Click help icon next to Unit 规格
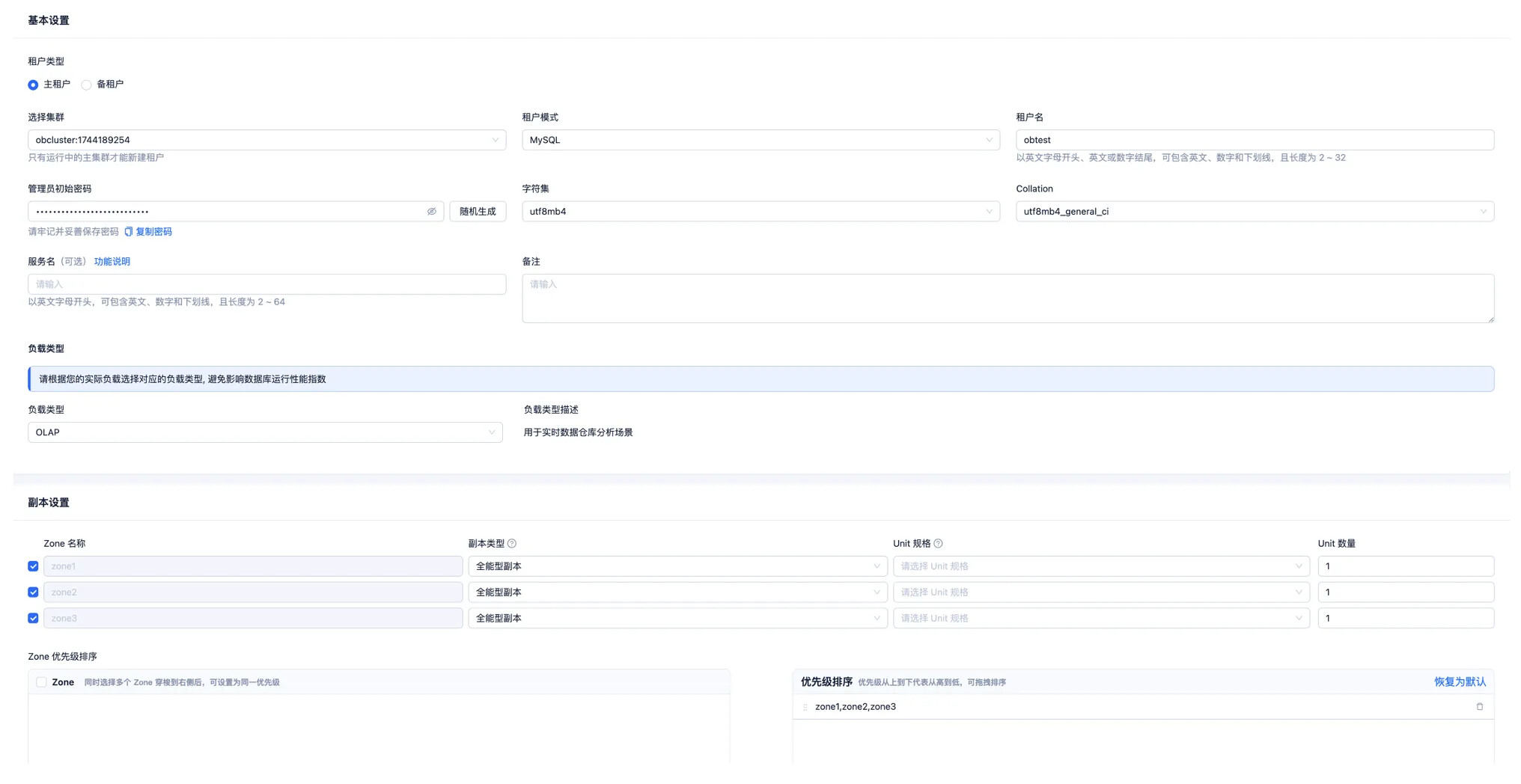The width and height of the screenshot is (1521, 784). (x=938, y=544)
